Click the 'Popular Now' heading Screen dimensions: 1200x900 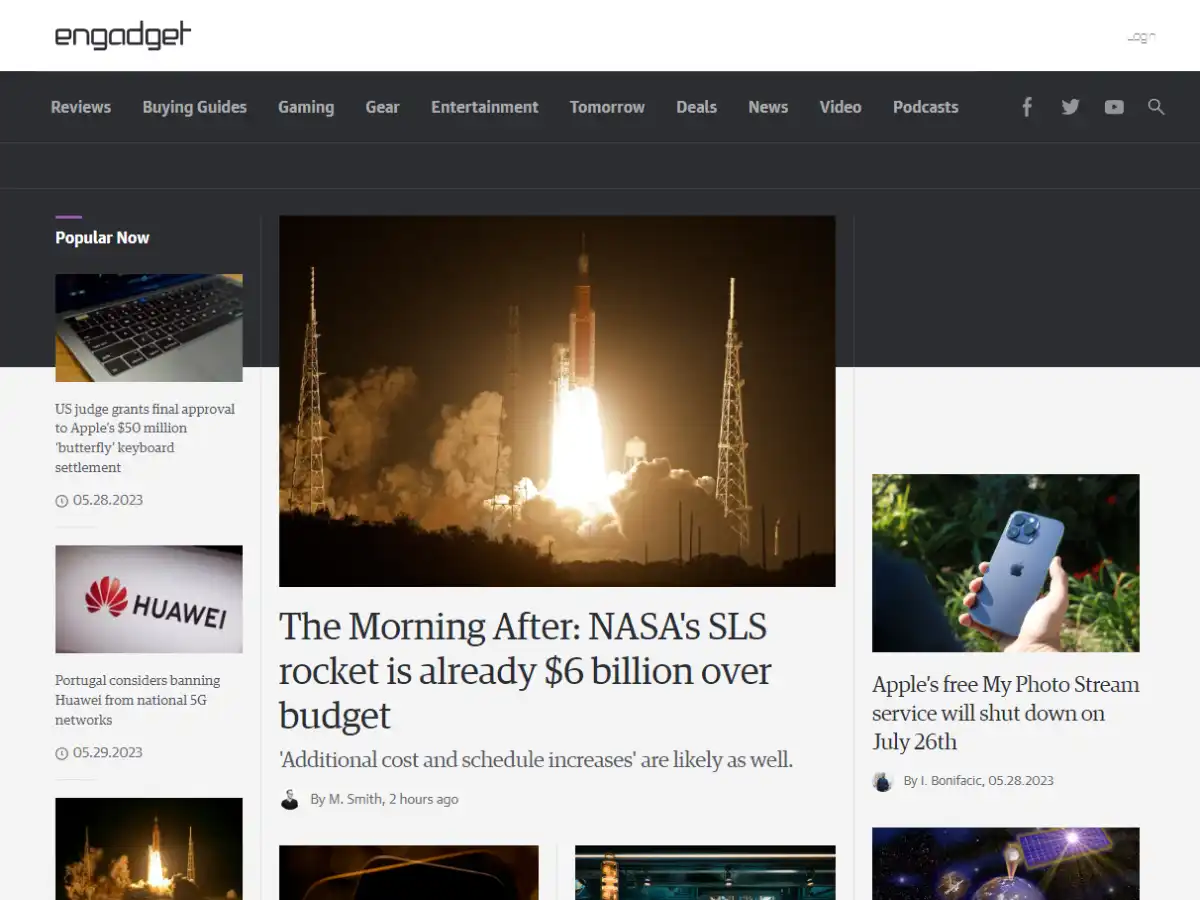coord(102,238)
